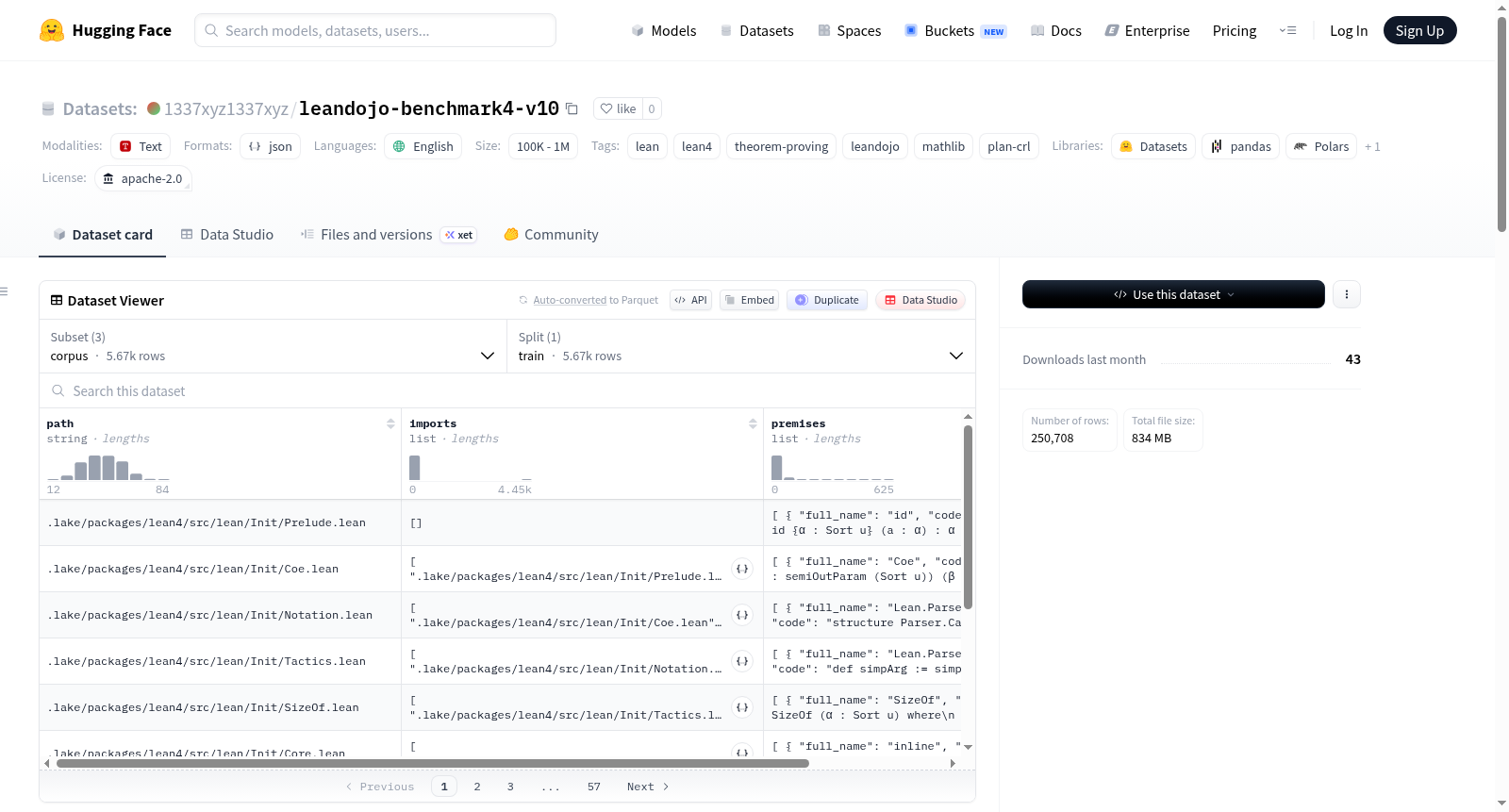1509x812 pixels.
Task: Click the 100K - 1M size tag
Action: (543, 146)
